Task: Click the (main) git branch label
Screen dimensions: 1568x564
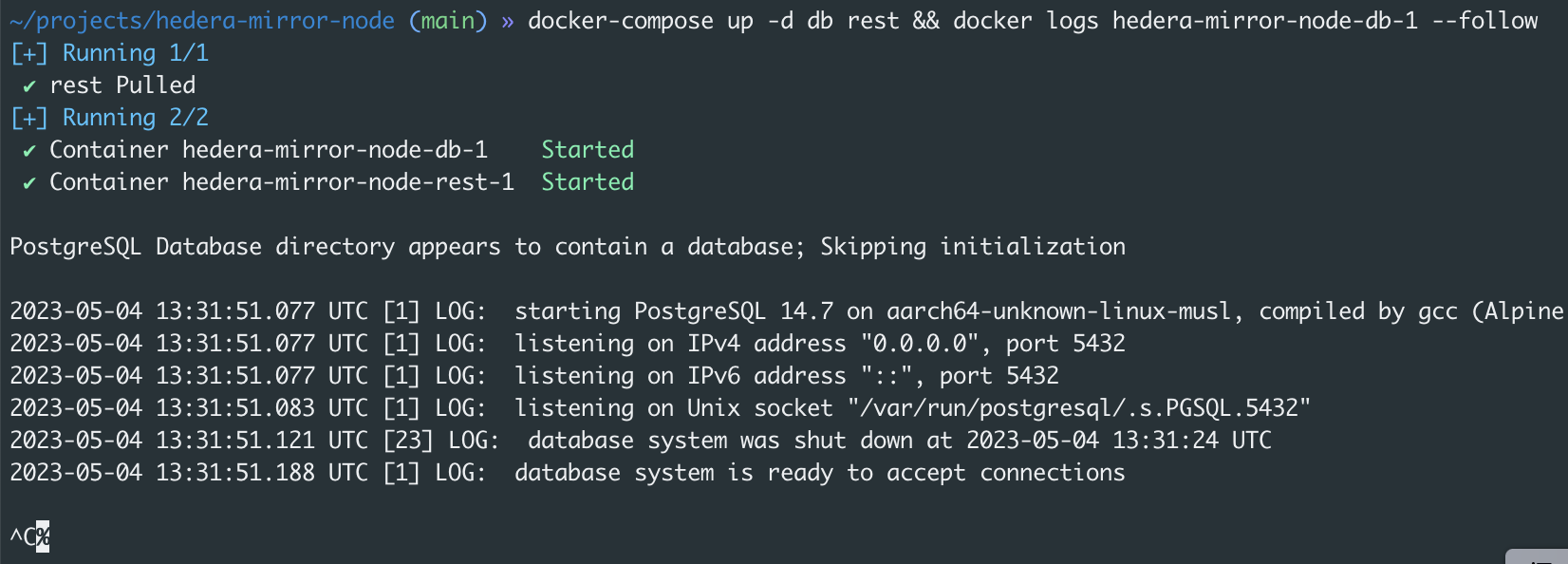Action: point(448,21)
